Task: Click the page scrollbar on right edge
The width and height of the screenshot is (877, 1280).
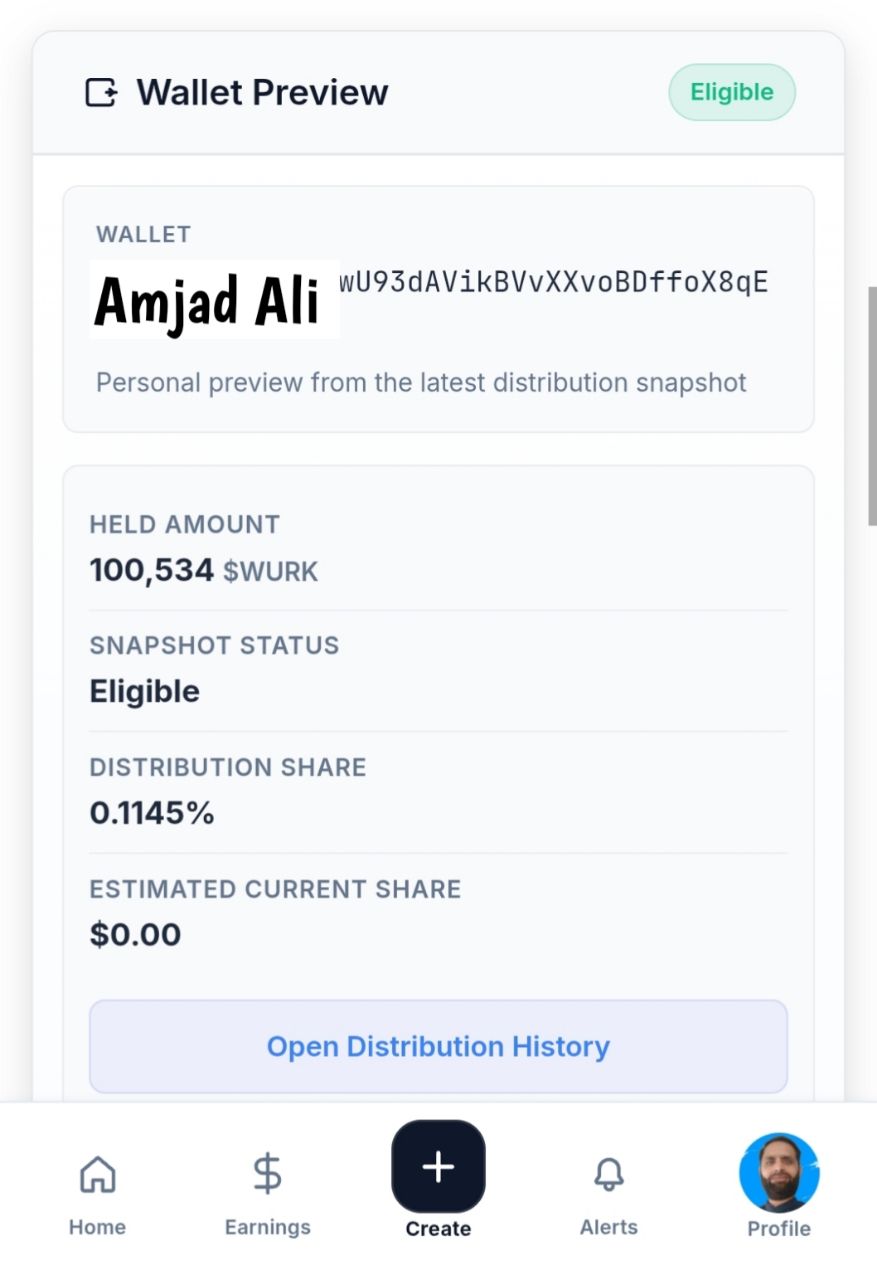Action: point(871,406)
